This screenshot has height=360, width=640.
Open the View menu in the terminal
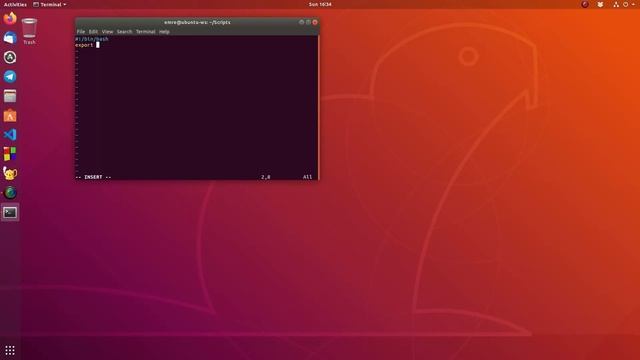(107, 31)
